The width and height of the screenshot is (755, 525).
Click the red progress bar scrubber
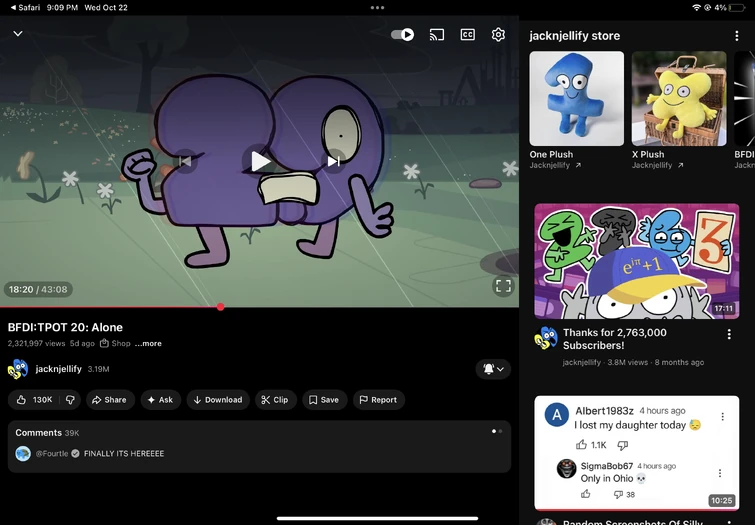click(220, 307)
